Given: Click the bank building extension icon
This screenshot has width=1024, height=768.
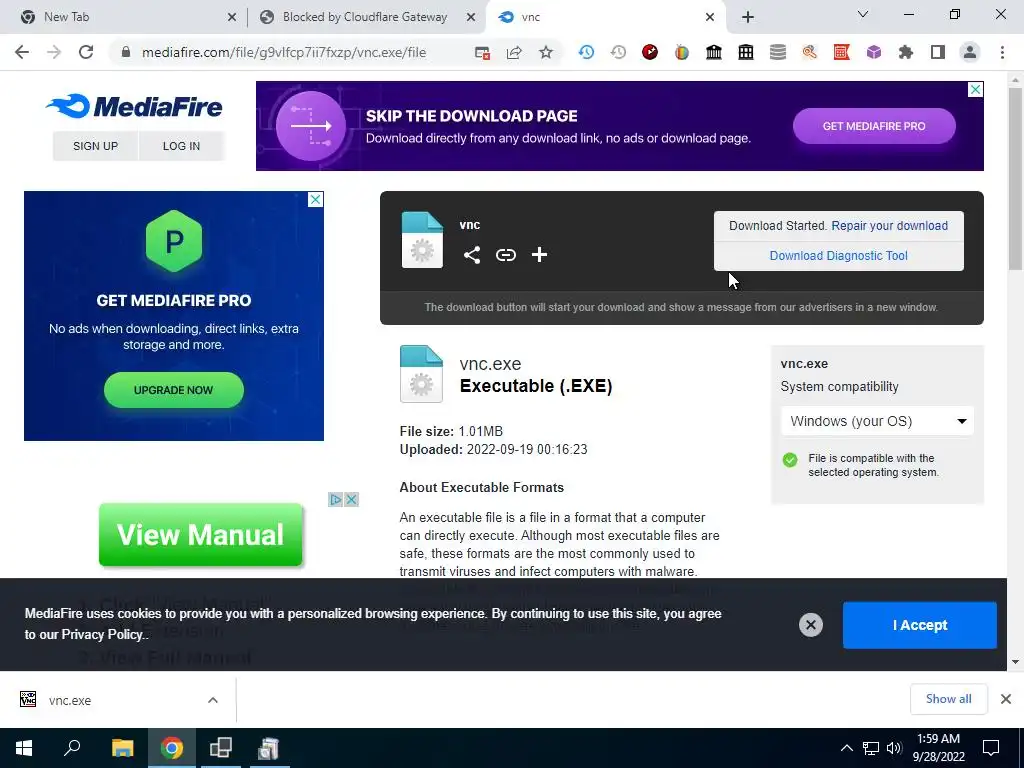Looking at the screenshot, I should tap(714, 52).
